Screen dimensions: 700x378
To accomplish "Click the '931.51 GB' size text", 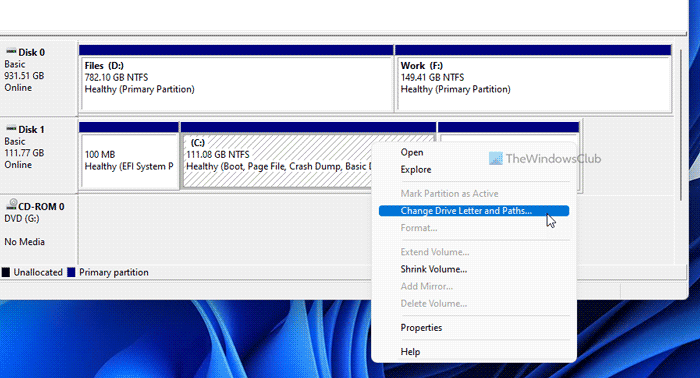I will [25, 76].
